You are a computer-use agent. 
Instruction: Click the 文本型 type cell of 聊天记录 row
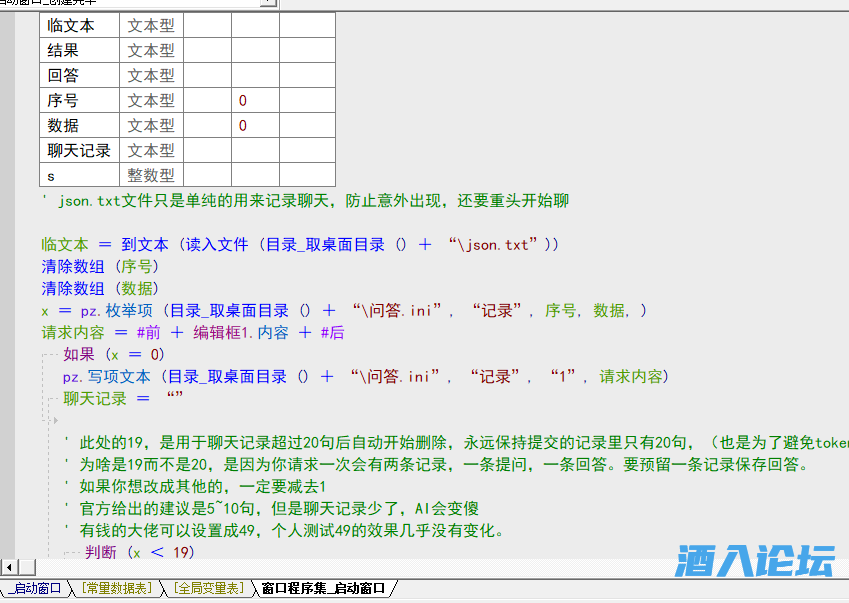(152, 150)
